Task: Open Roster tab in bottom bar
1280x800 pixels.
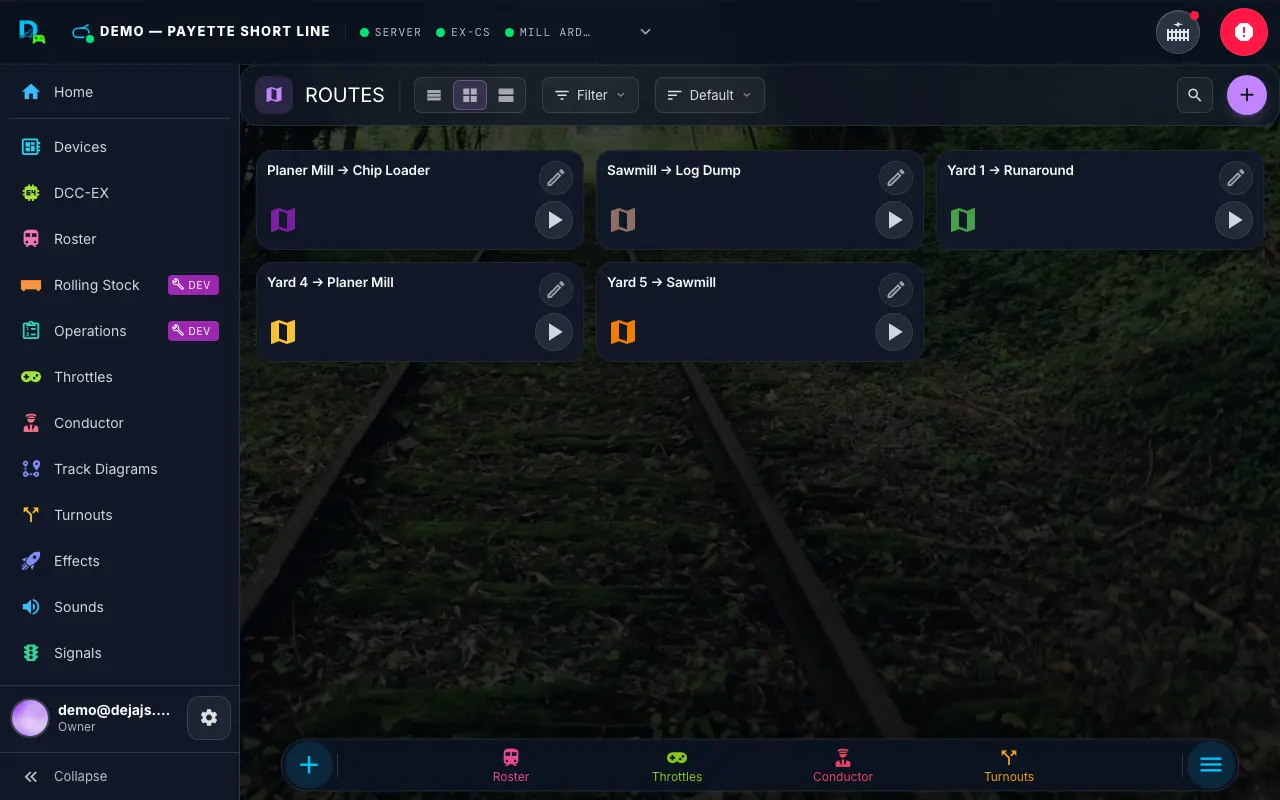Action: (x=511, y=766)
